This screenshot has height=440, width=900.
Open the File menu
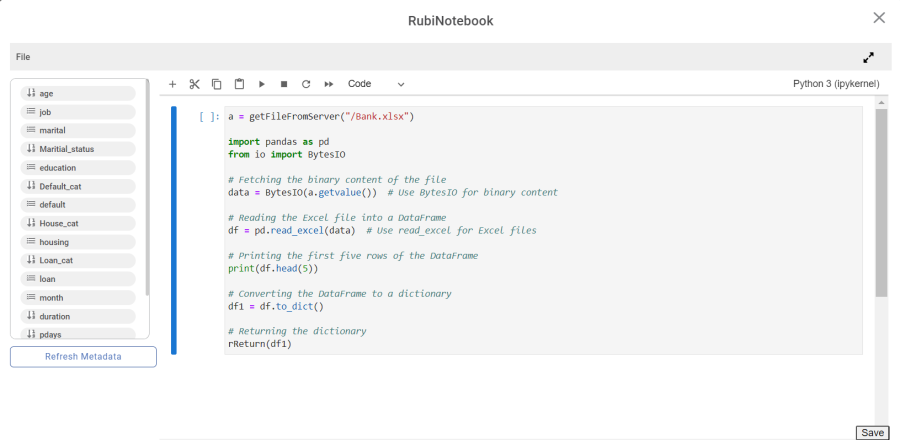pos(23,57)
